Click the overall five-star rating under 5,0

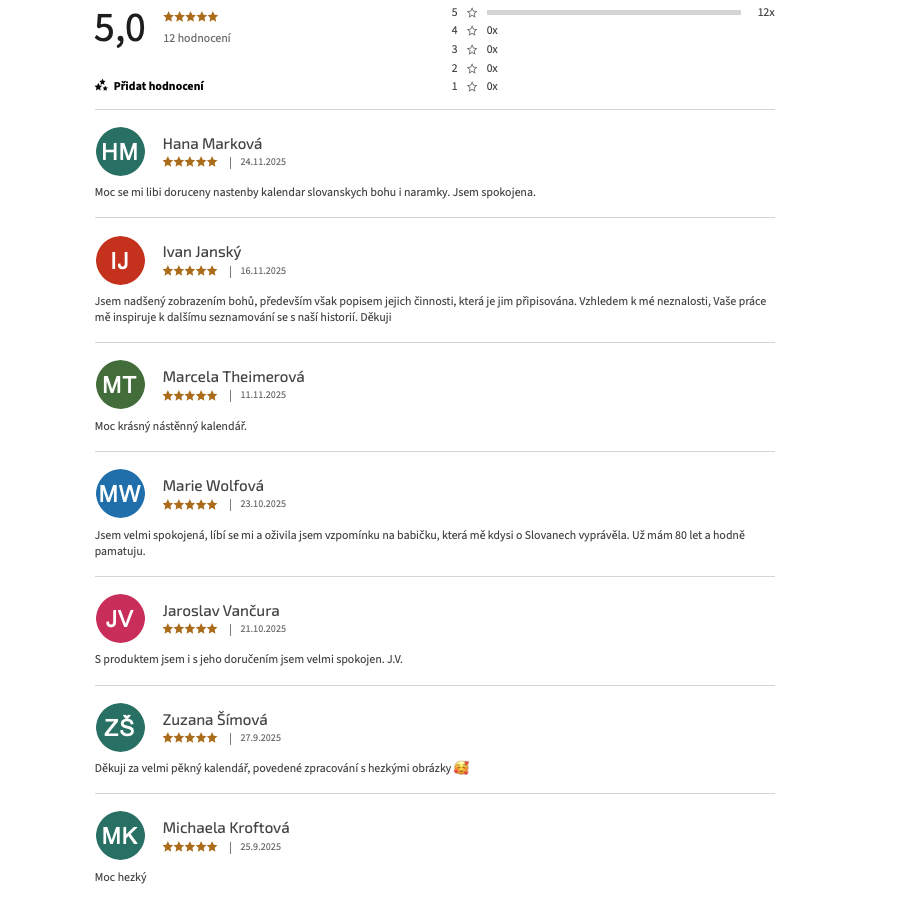(x=190, y=17)
